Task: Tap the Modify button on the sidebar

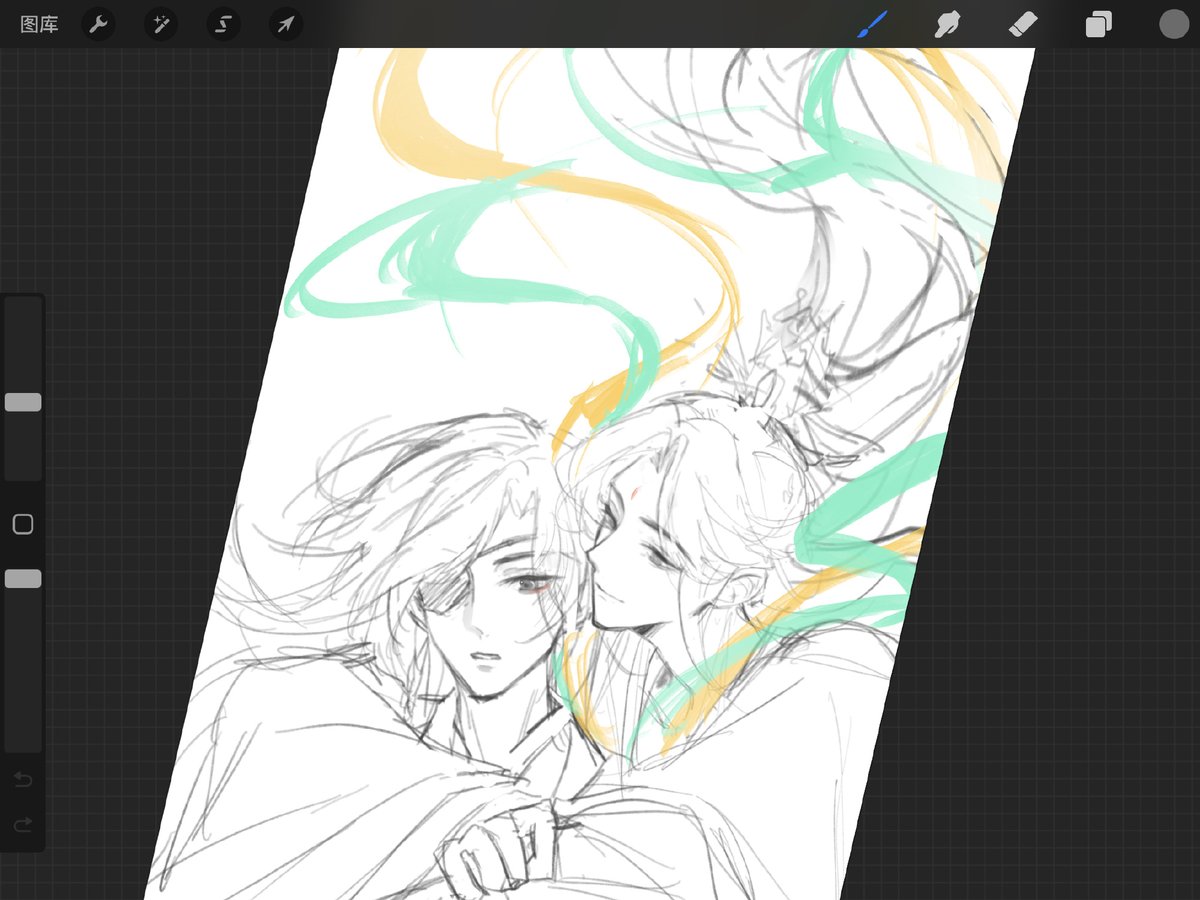Action: click(23, 523)
